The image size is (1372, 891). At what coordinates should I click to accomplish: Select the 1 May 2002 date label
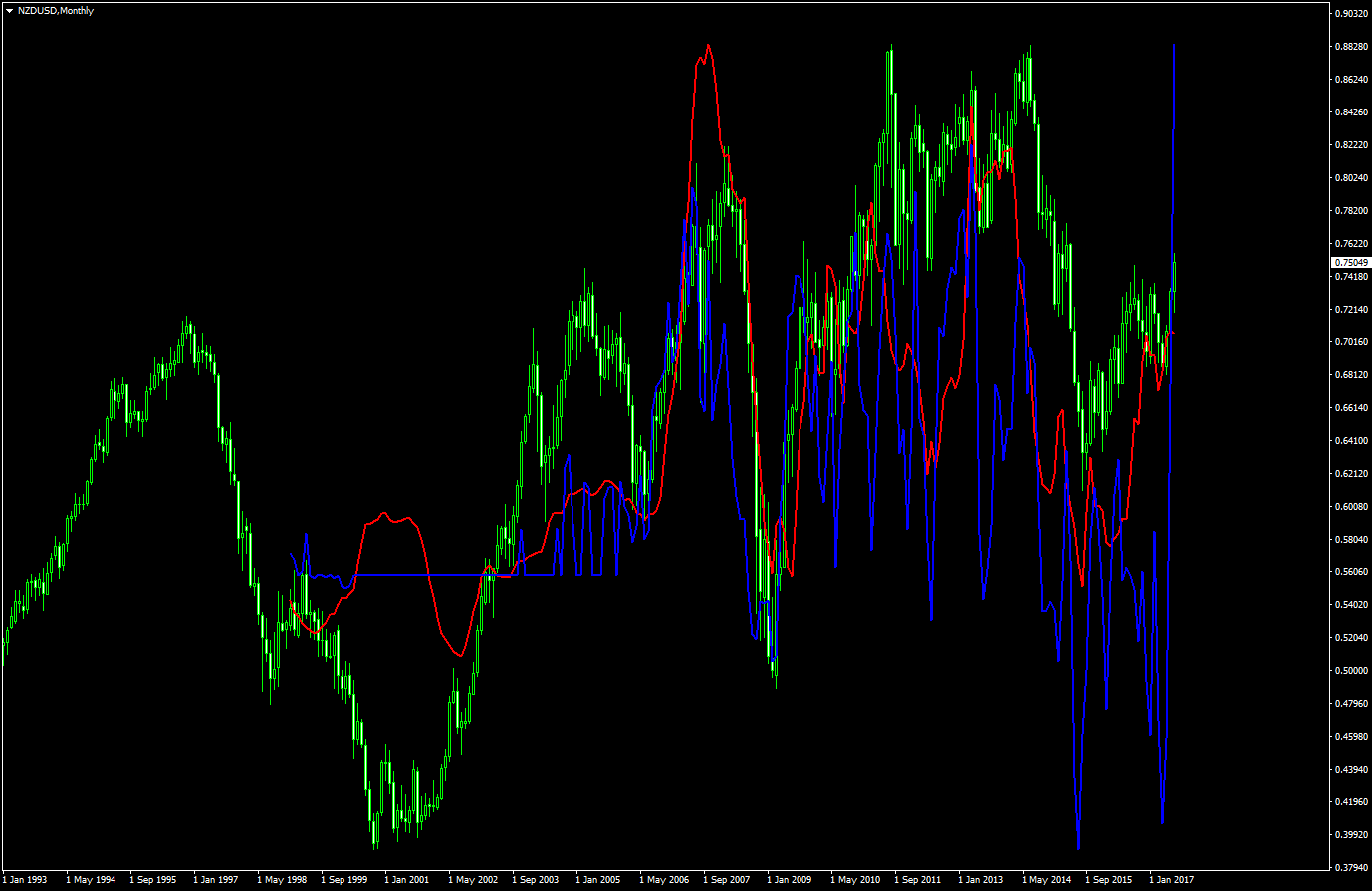(x=473, y=880)
